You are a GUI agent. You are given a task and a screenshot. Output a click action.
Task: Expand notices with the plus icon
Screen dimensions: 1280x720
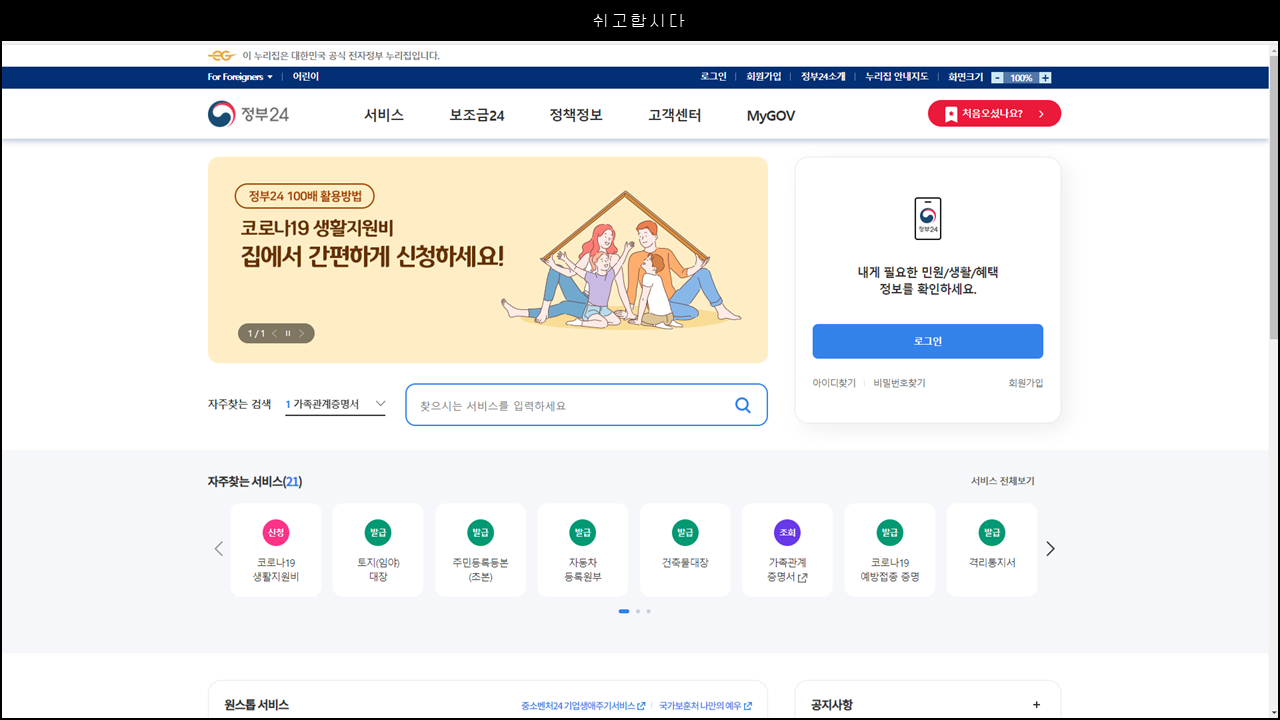[1036, 705]
